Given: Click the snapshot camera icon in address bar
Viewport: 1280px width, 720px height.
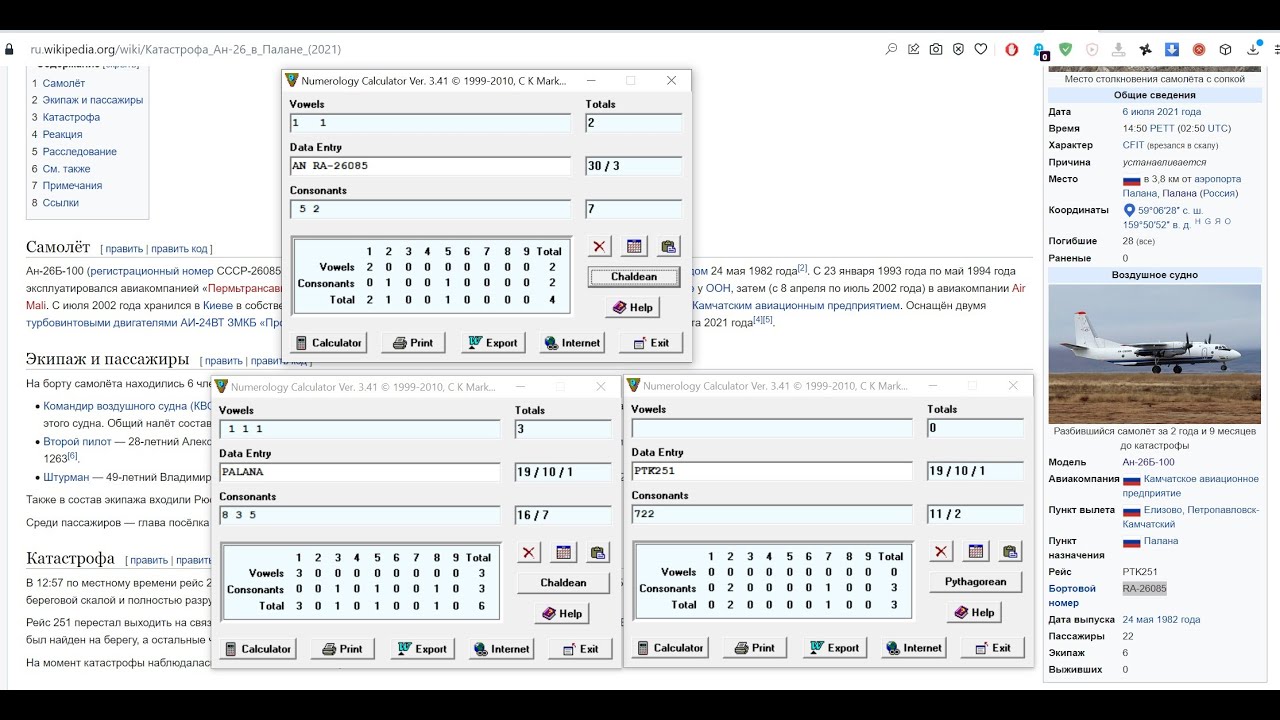Looking at the screenshot, I should point(936,49).
